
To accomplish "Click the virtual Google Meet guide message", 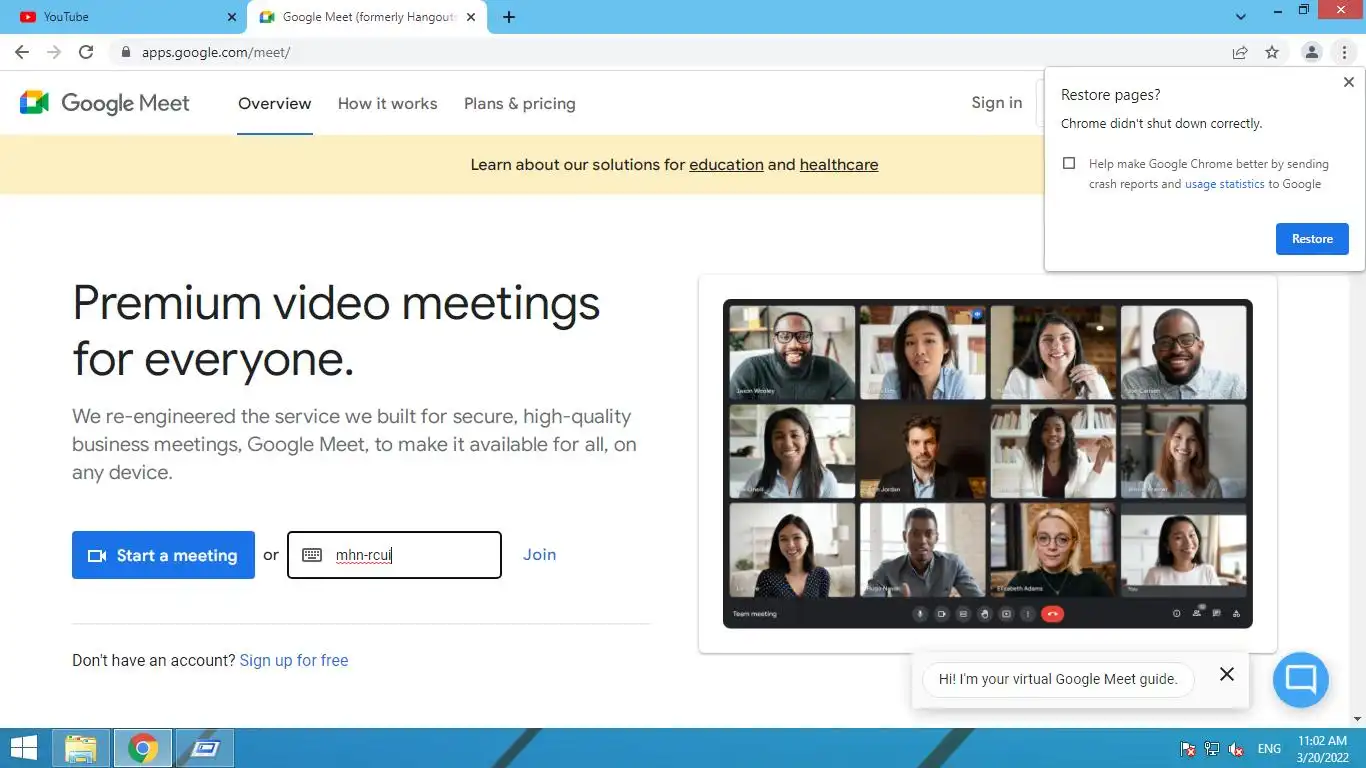I will (x=1058, y=679).
